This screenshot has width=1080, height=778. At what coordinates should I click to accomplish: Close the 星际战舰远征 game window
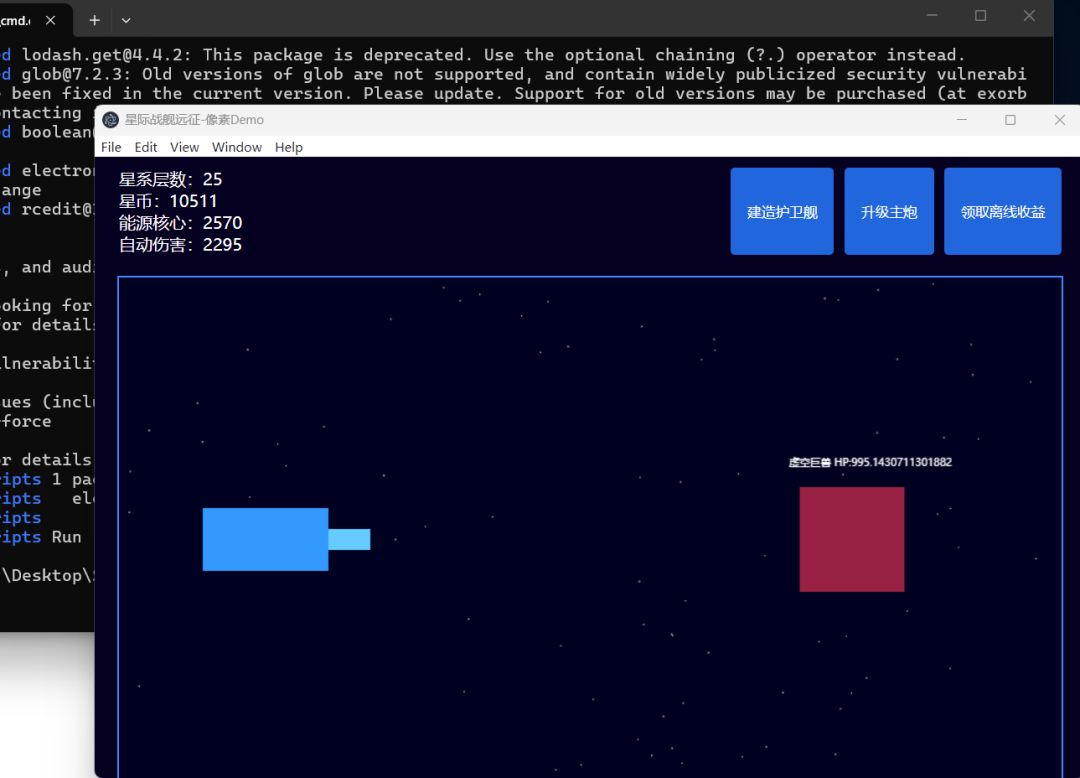(1059, 120)
